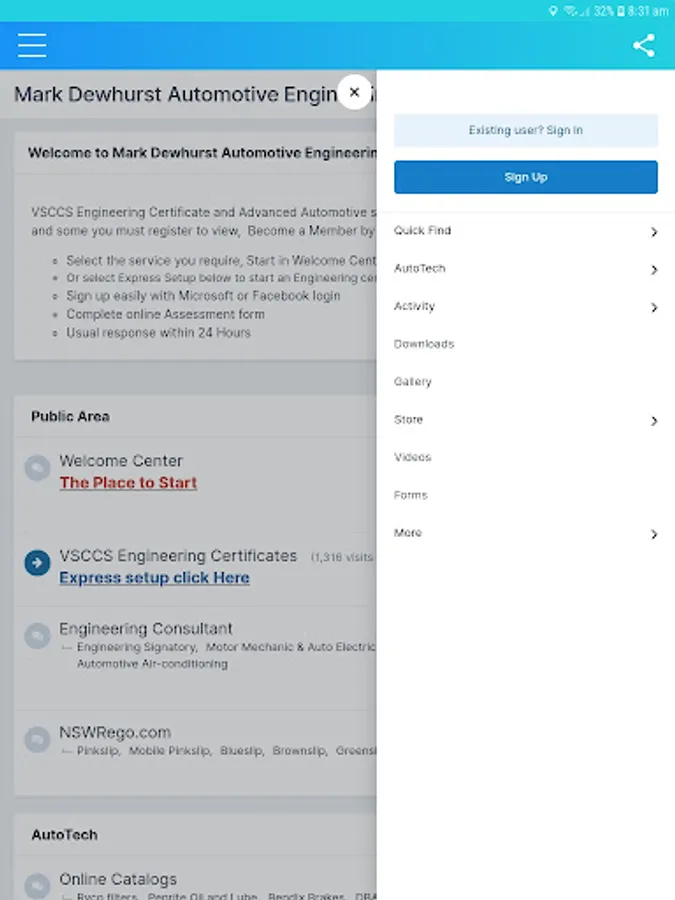This screenshot has width=675, height=900.
Task: Click Express setup click Here link
Action: coord(154,577)
